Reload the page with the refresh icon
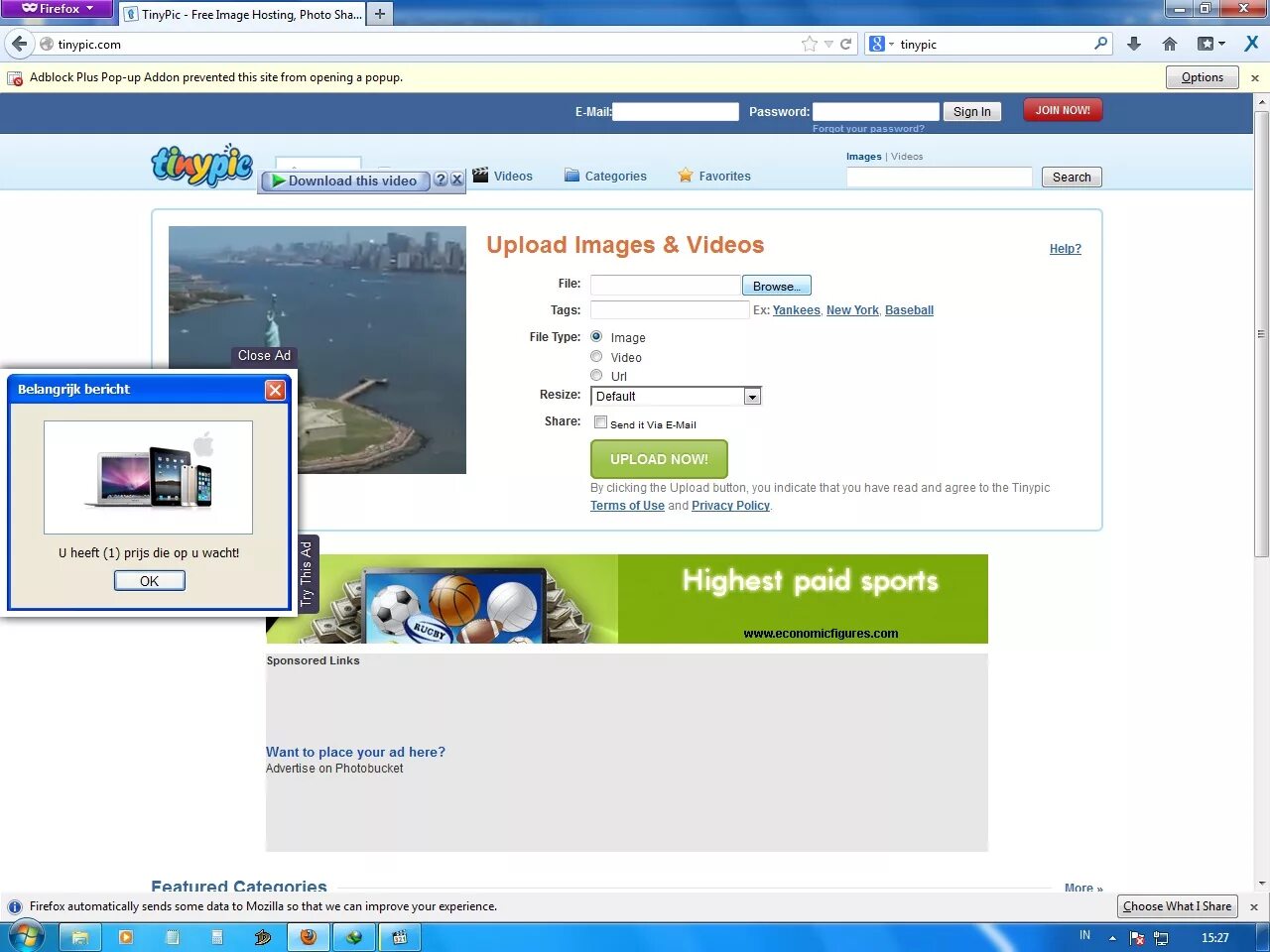The width and height of the screenshot is (1270, 952). click(846, 44)
